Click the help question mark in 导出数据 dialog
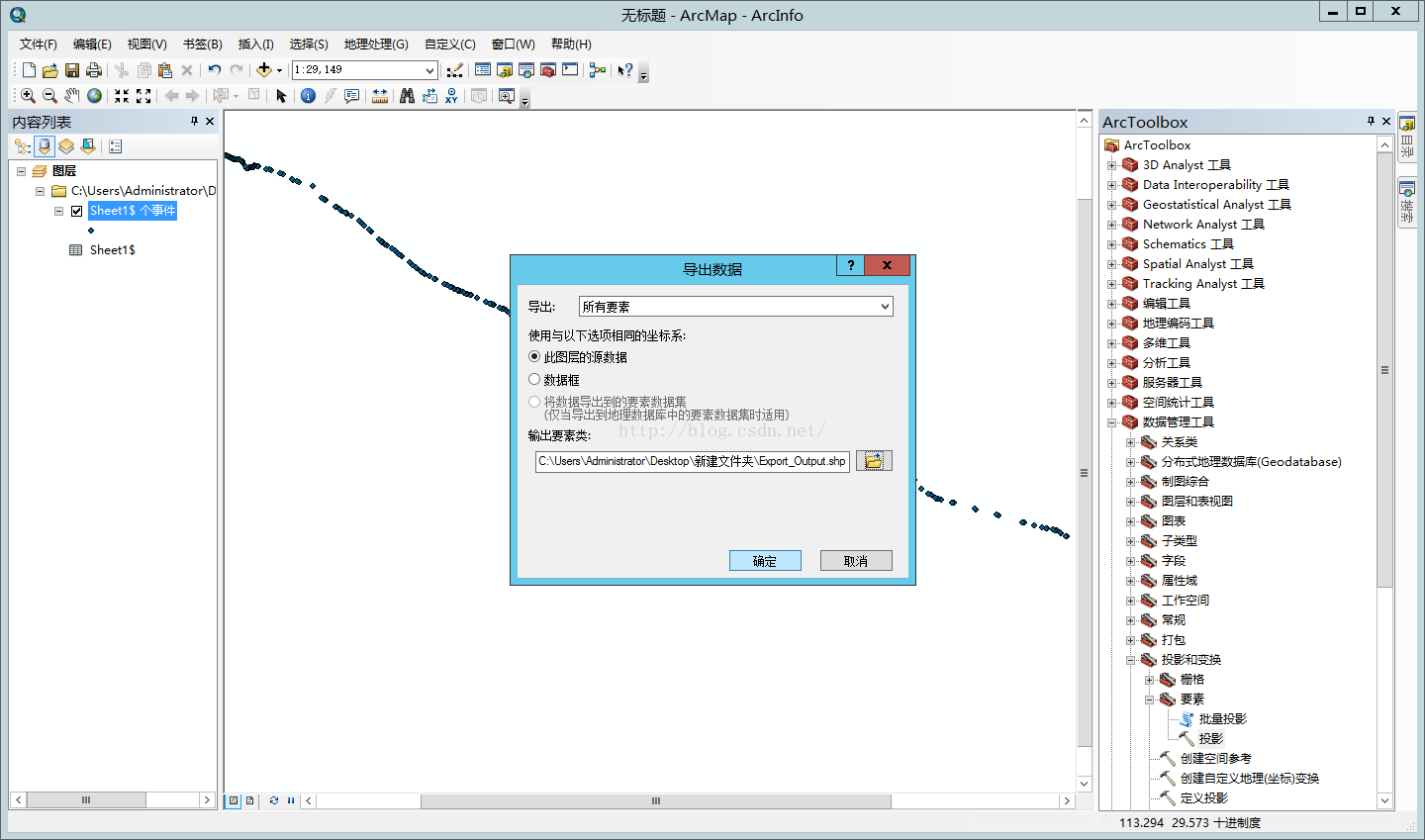The height and width of the screenshot is (840, 1425). click(850, 265)
